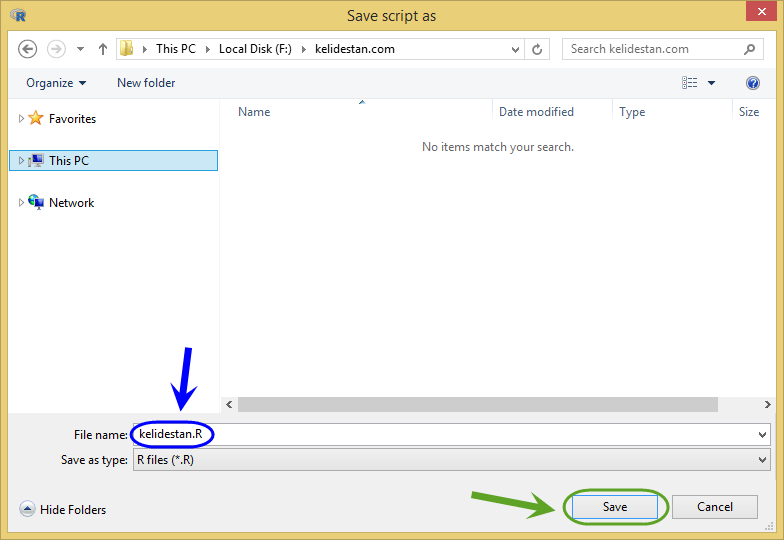Click the Back navigation arrow
This screenshot has height=540, width=784.
(x=28, y=49)
